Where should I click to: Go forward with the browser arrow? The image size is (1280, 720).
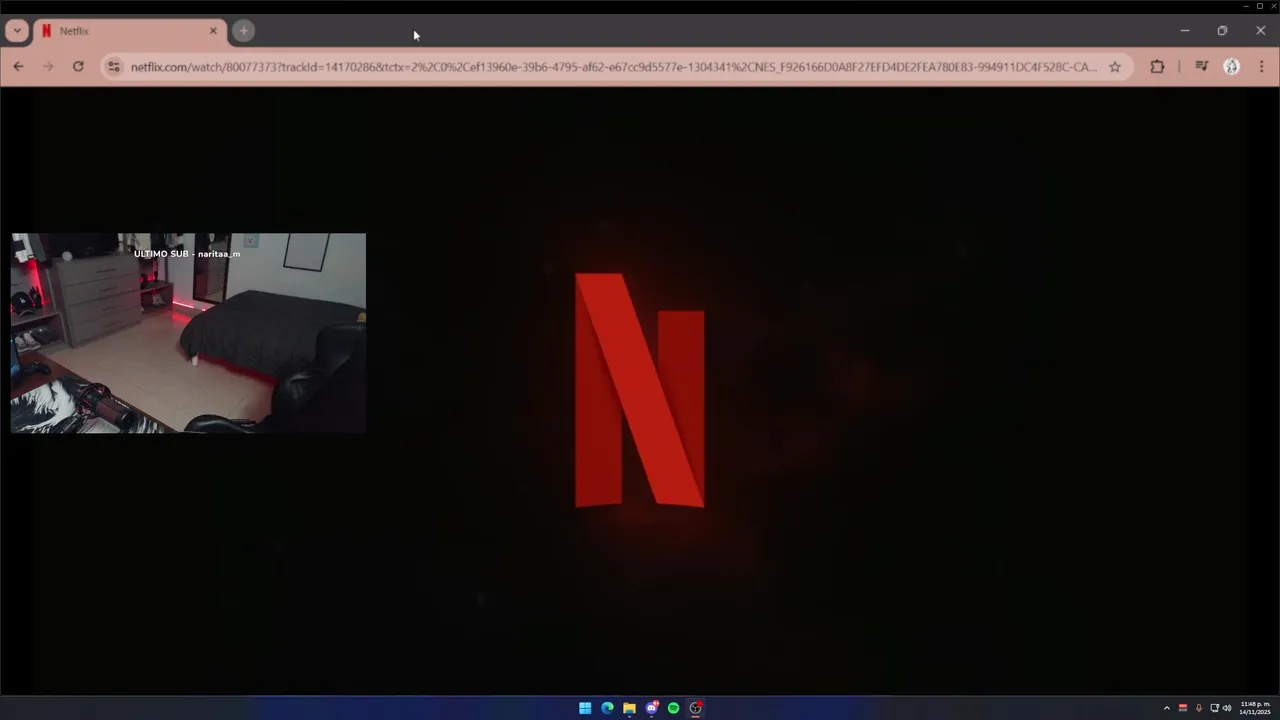point(47,67)
